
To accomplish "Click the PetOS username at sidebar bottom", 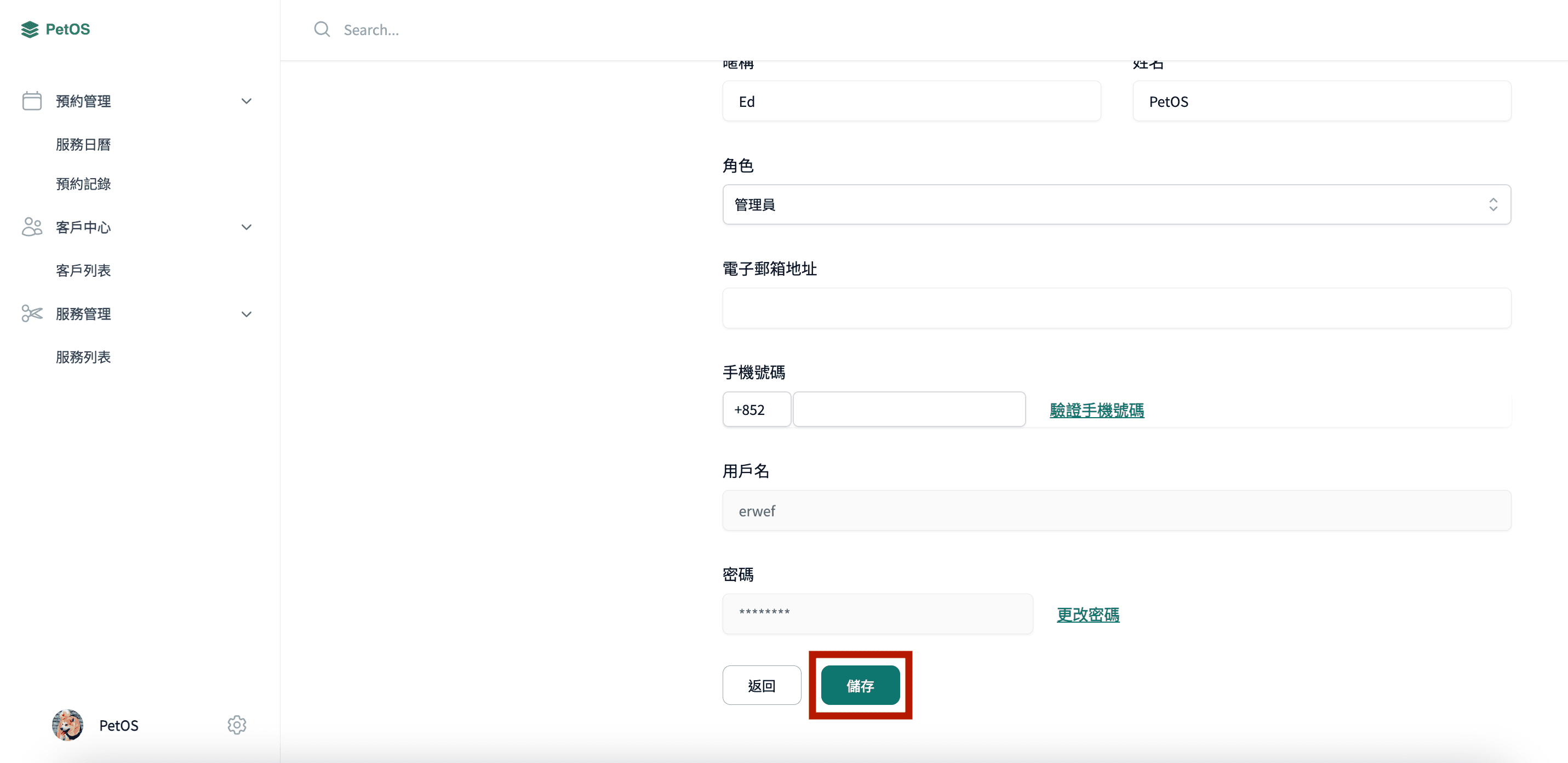I will click(x=119, y=725).
